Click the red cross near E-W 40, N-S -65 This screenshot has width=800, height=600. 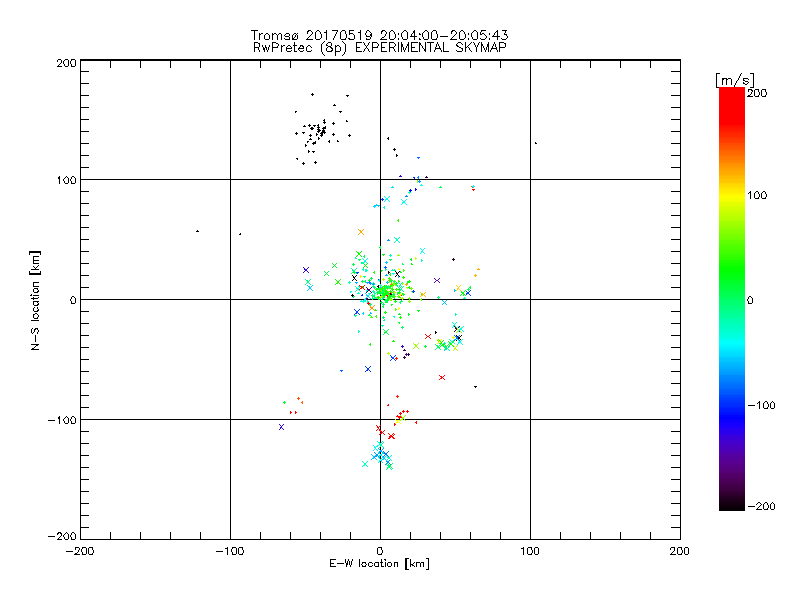442,378
